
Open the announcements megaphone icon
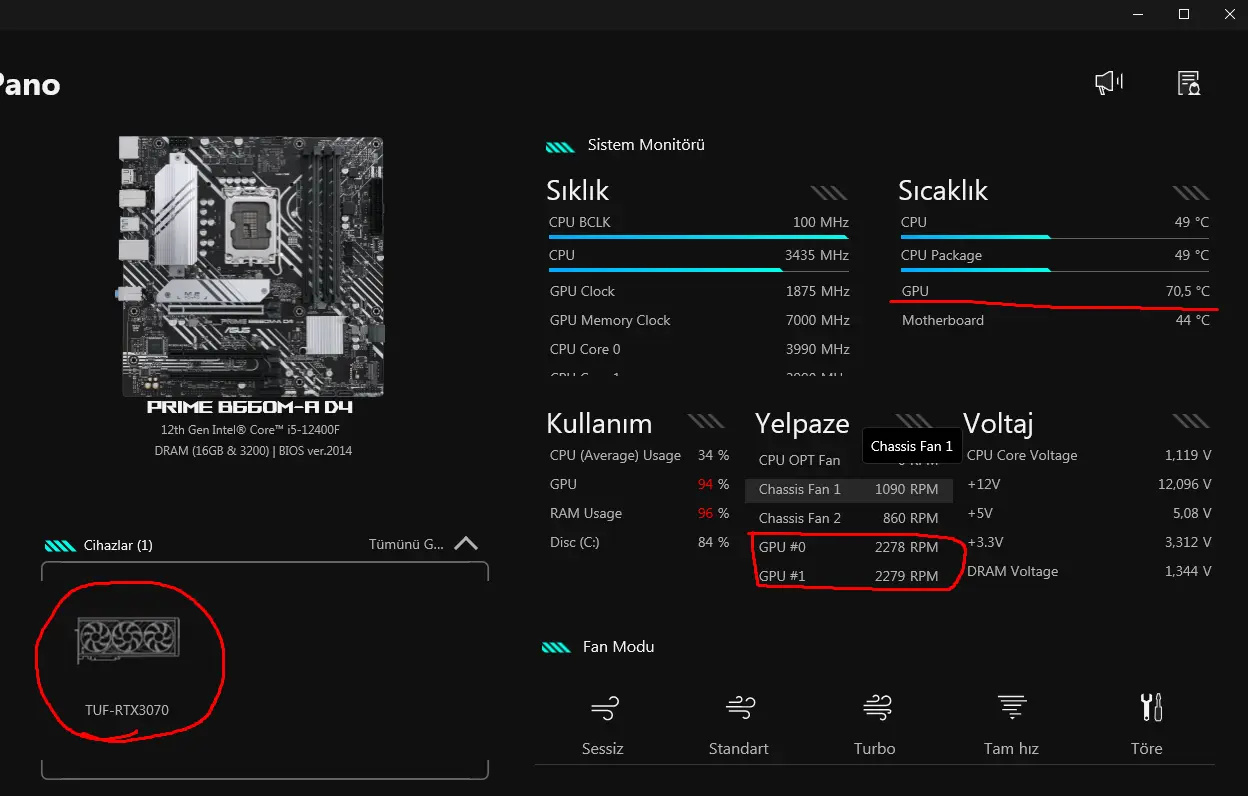1108,83
